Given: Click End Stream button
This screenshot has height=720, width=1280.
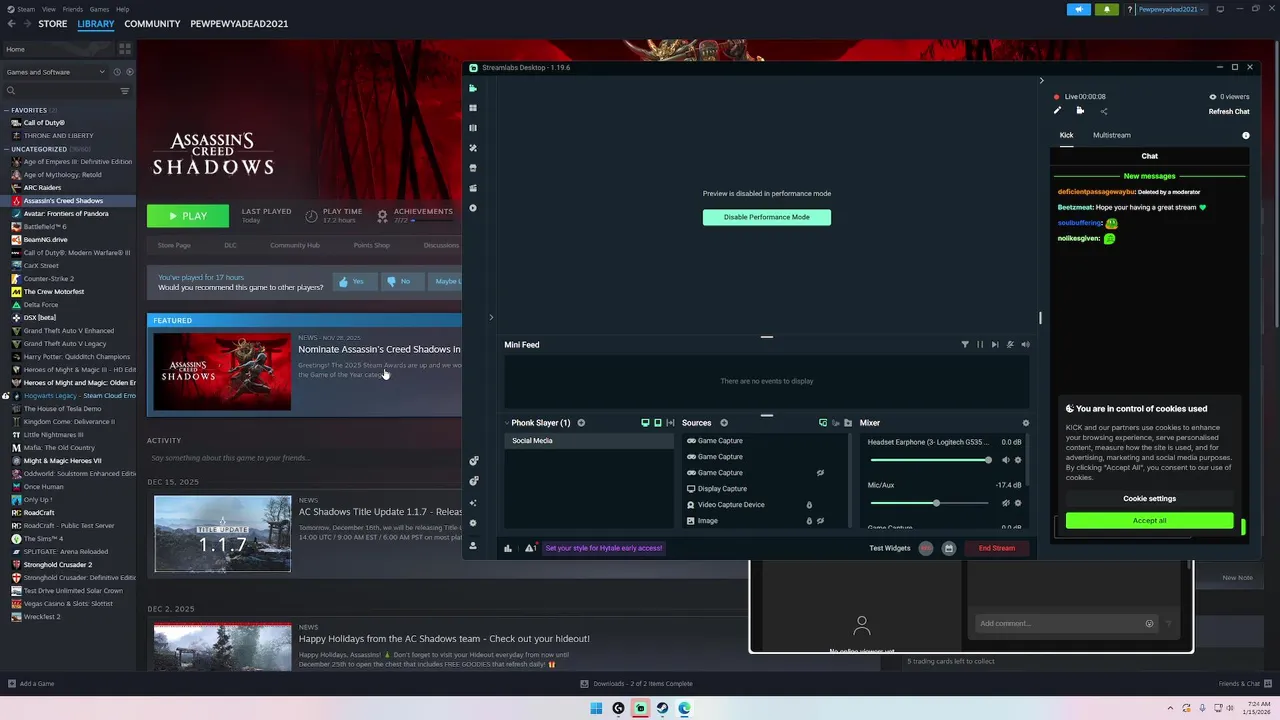Looking at the screenshot, I should (x=997, y=548).
